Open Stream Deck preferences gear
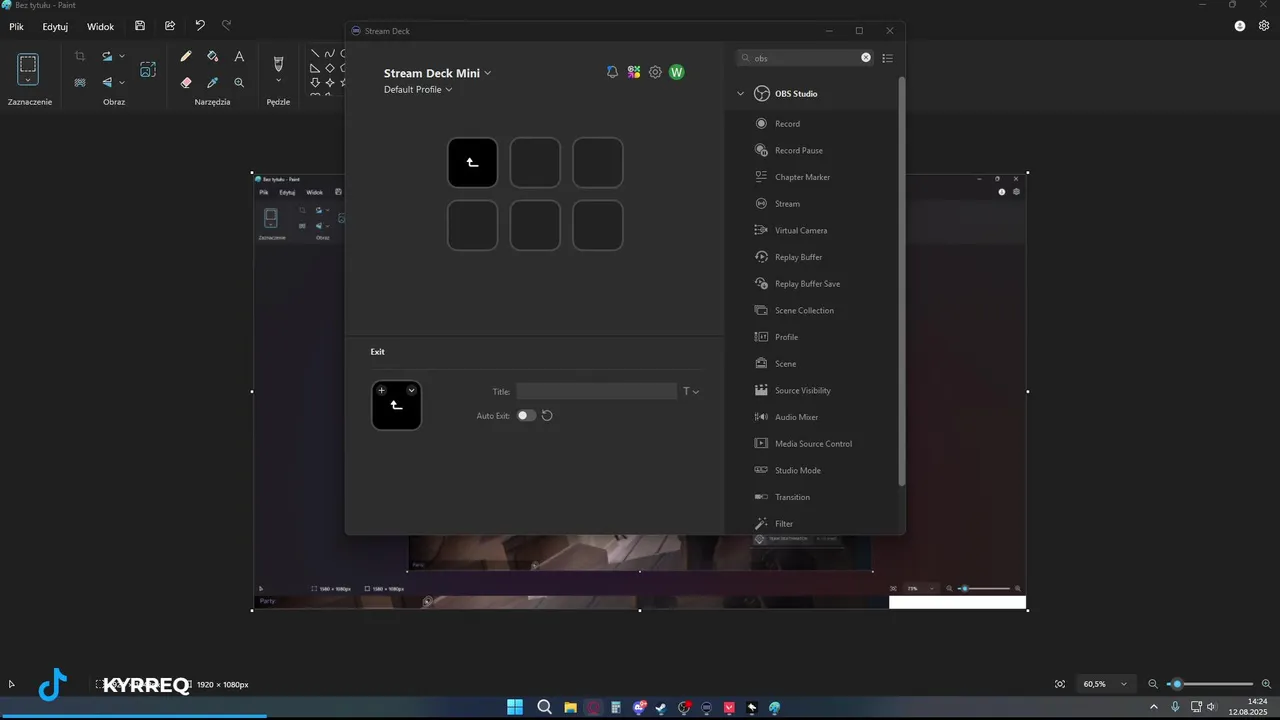 pyautogui.click(x=655, y=72)
